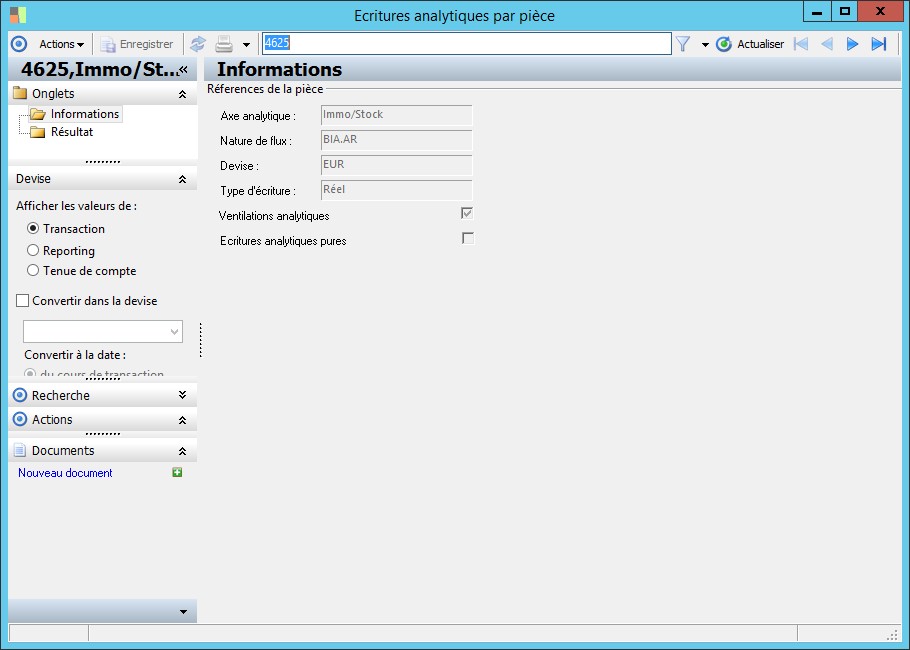Select the Informations tree item
Viewport: 910px width, 650px height.
click(85, 114)
